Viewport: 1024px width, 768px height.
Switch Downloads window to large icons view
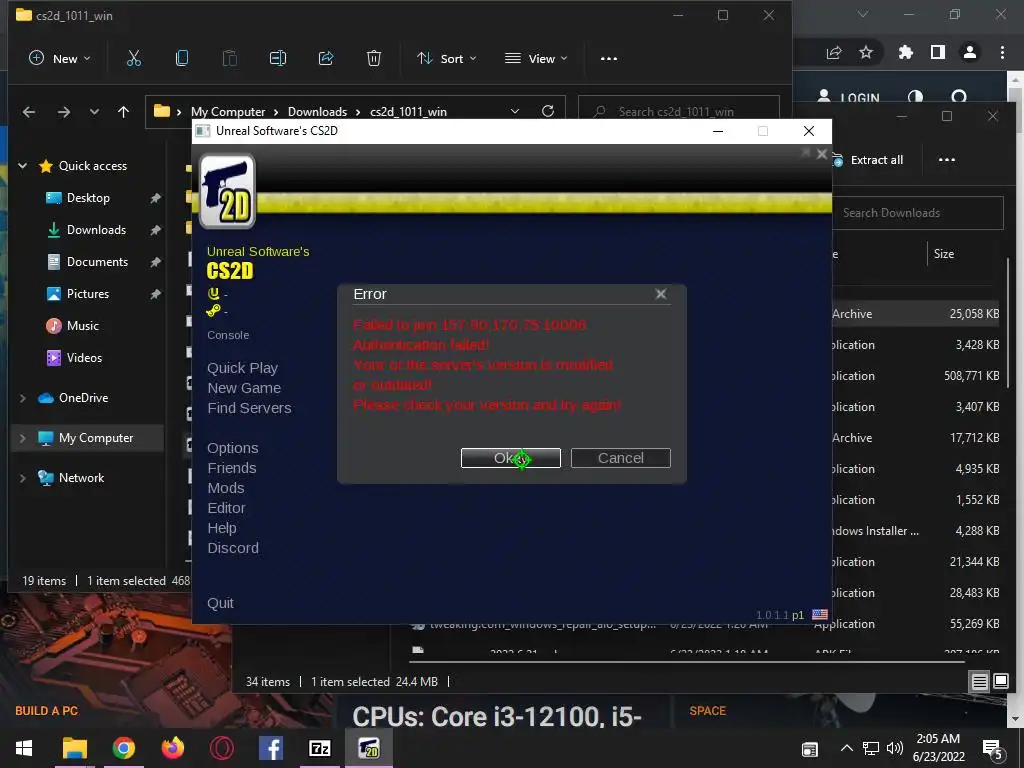pyautogui.click(x=1000, y=682)
